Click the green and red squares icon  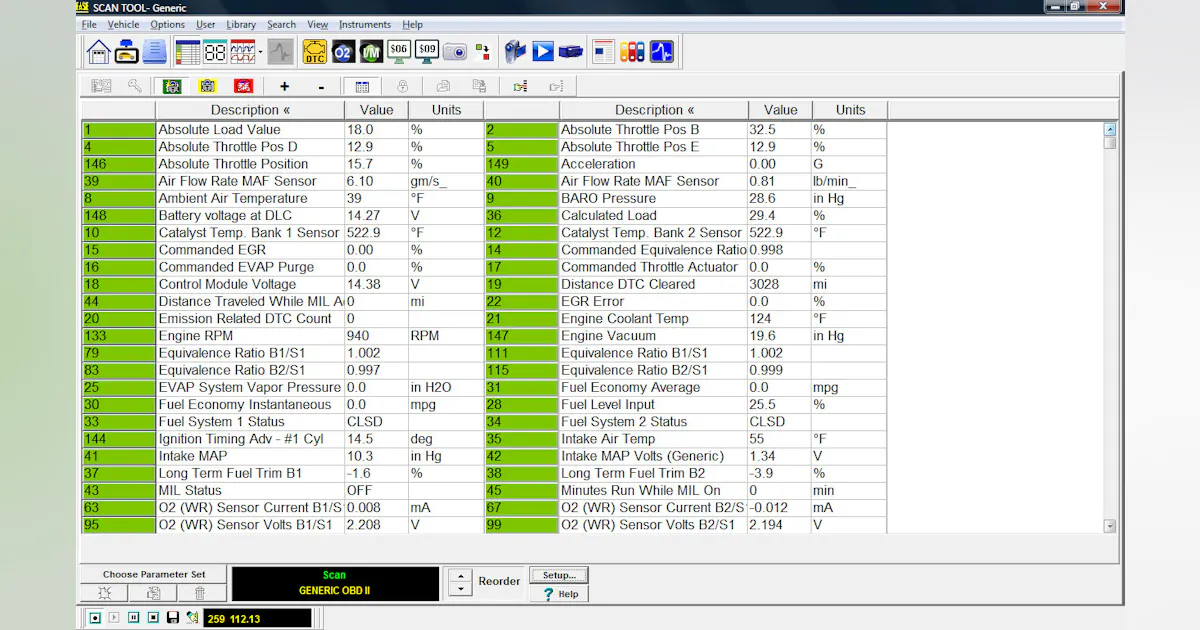[483, 51]
